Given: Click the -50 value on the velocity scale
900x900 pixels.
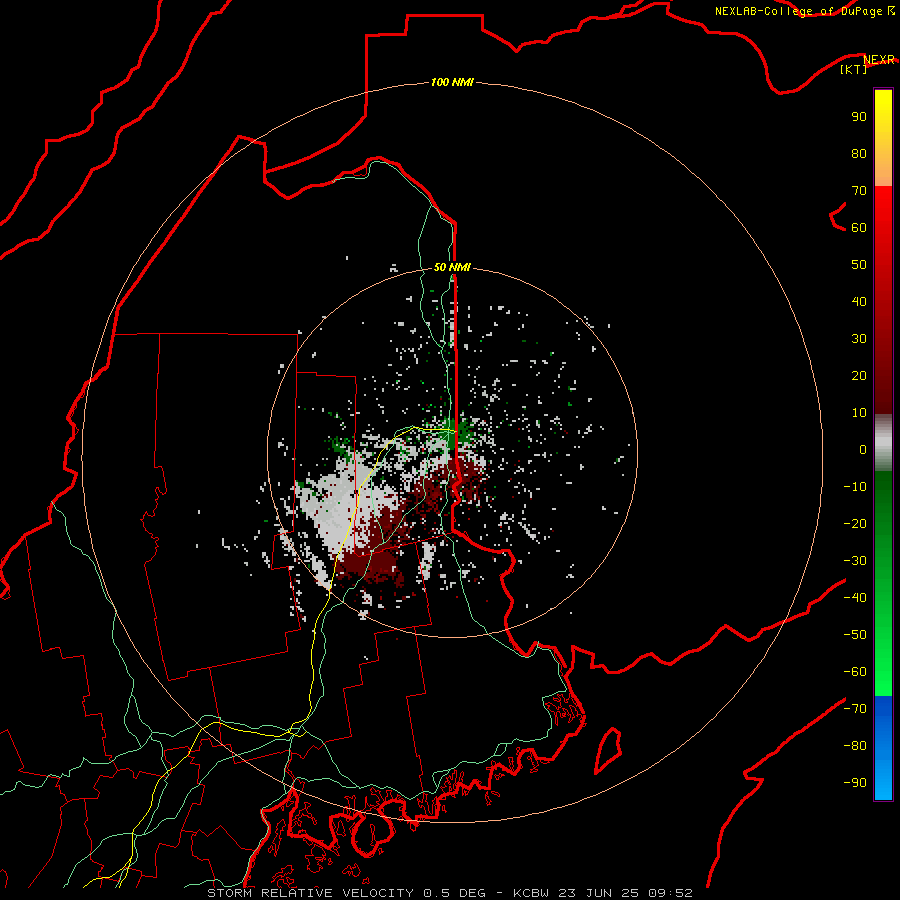Looking at the screenshot, I should (855, 635).
